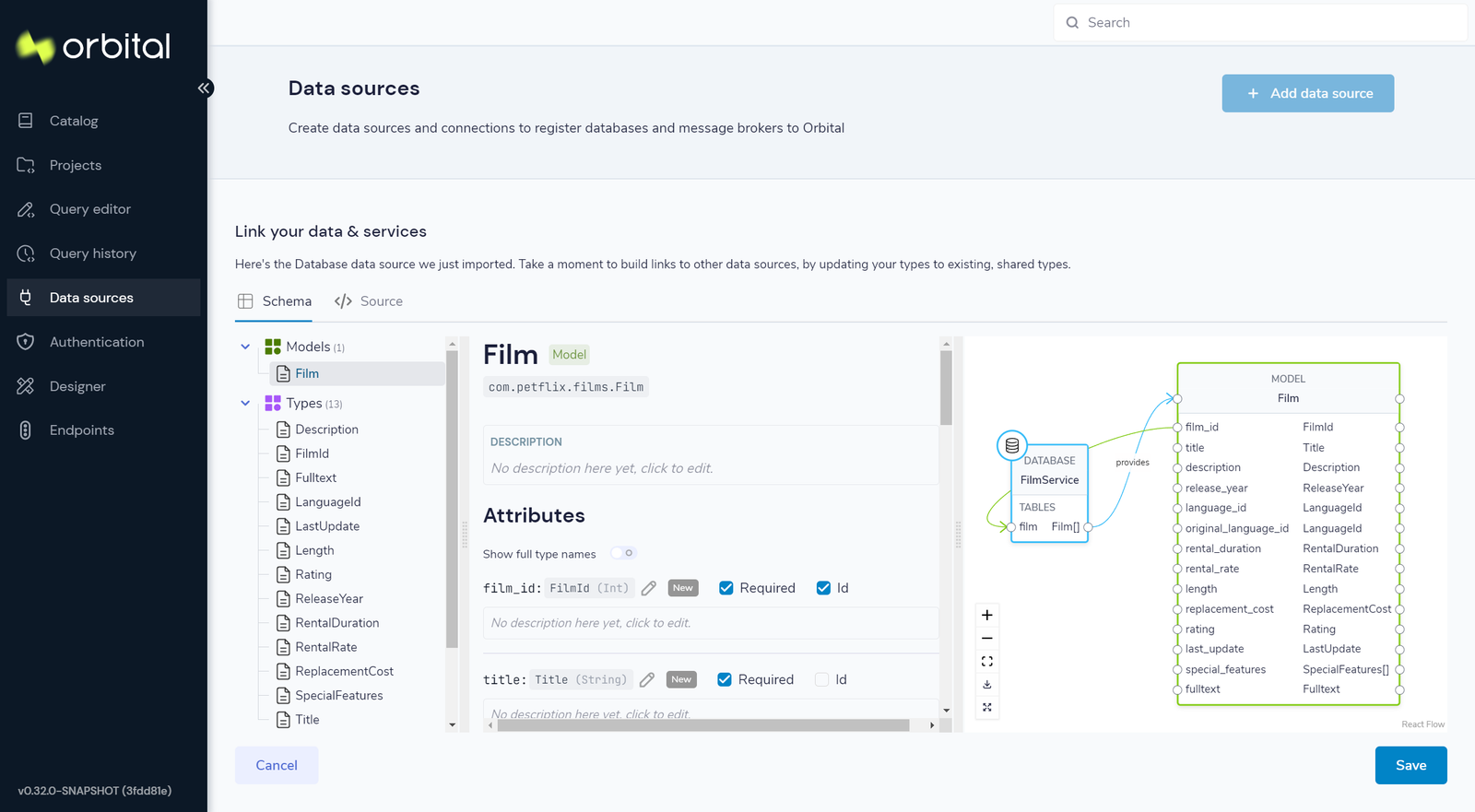Check the Id checkbox for title

[x=821, y=679]
